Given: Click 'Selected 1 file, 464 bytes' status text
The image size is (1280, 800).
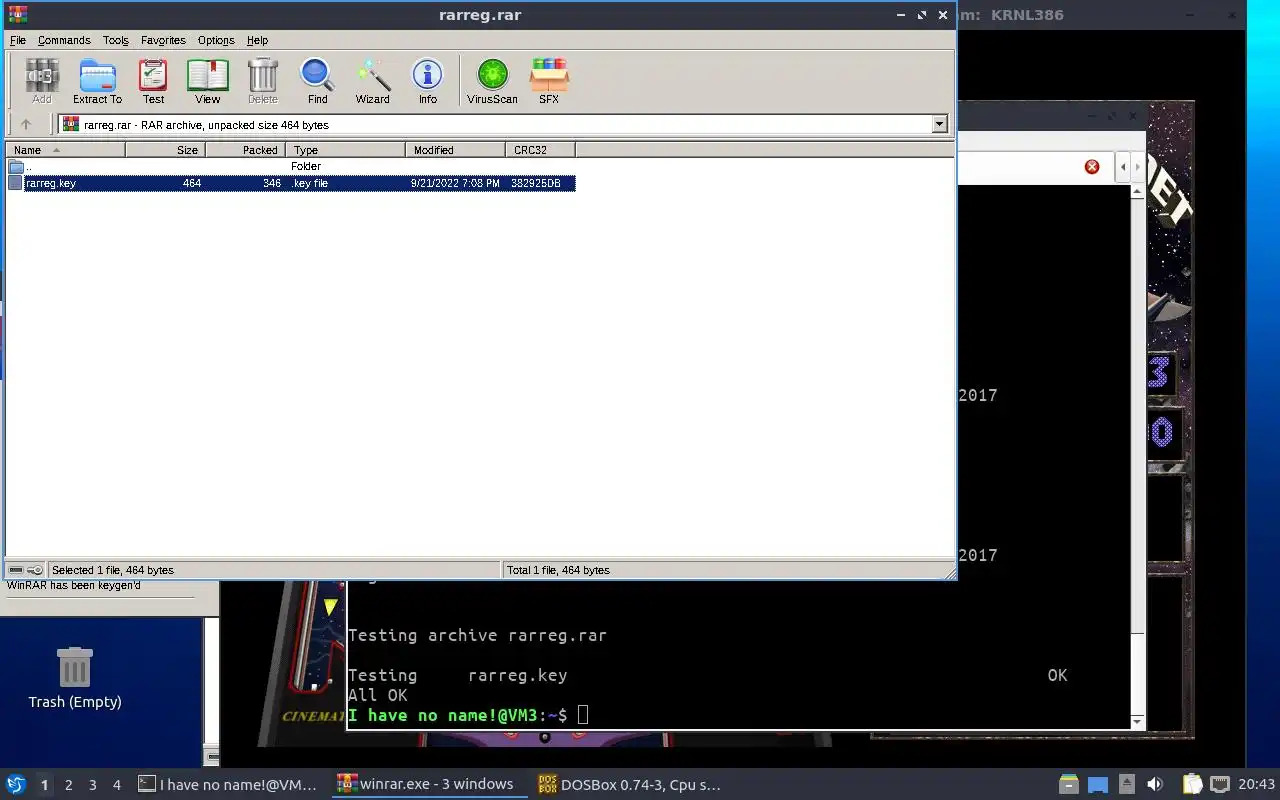Looking at the screenshot, I should [113, 570].
